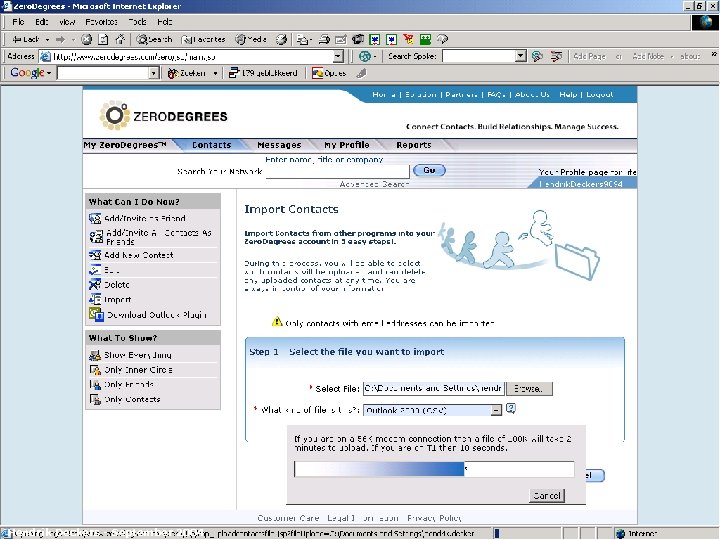The image size is (720, 540).
Task: Expand the Google logo menu arrow
Action: [49, 73]
